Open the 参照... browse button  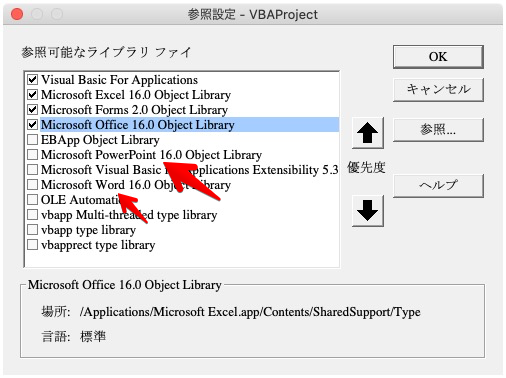438,130
